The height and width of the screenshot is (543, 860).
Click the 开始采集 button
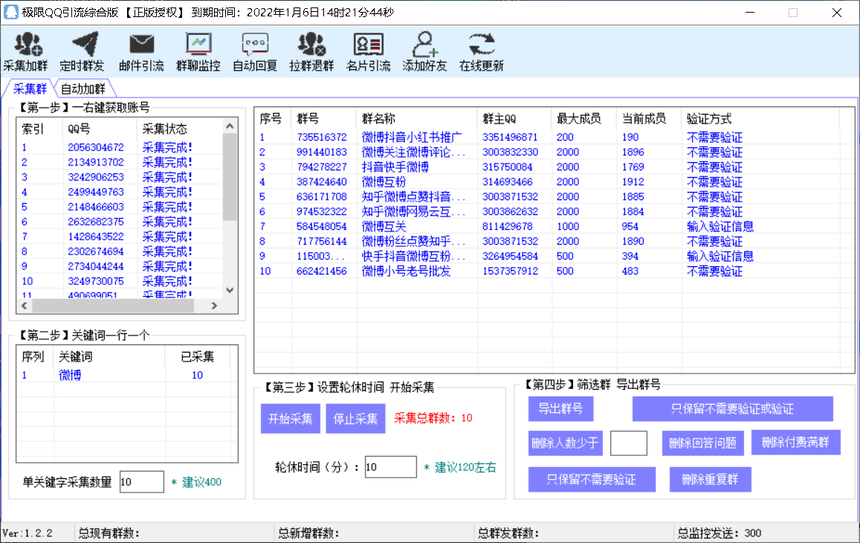point(290,418)
